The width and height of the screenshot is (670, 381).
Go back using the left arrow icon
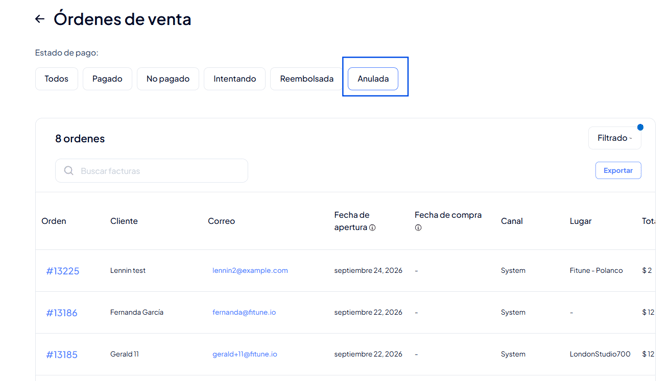pos(40,19)
